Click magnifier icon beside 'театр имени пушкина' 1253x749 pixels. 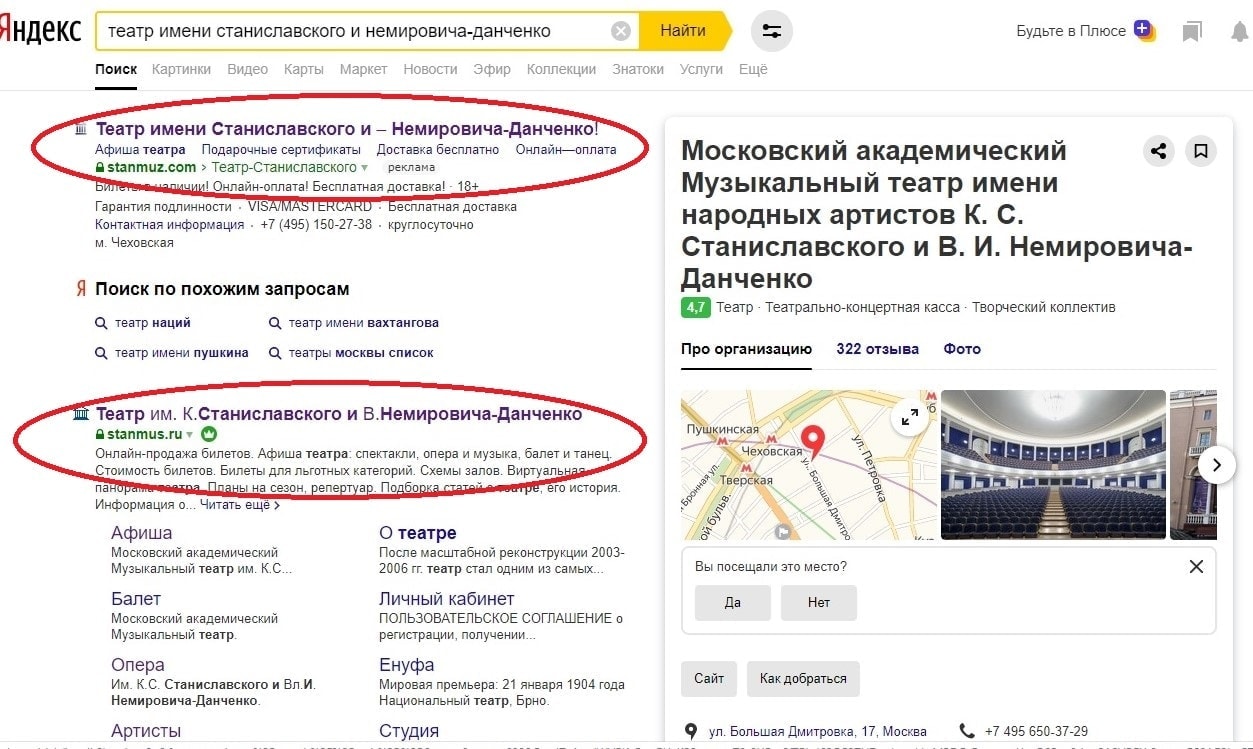coord(101,353)
